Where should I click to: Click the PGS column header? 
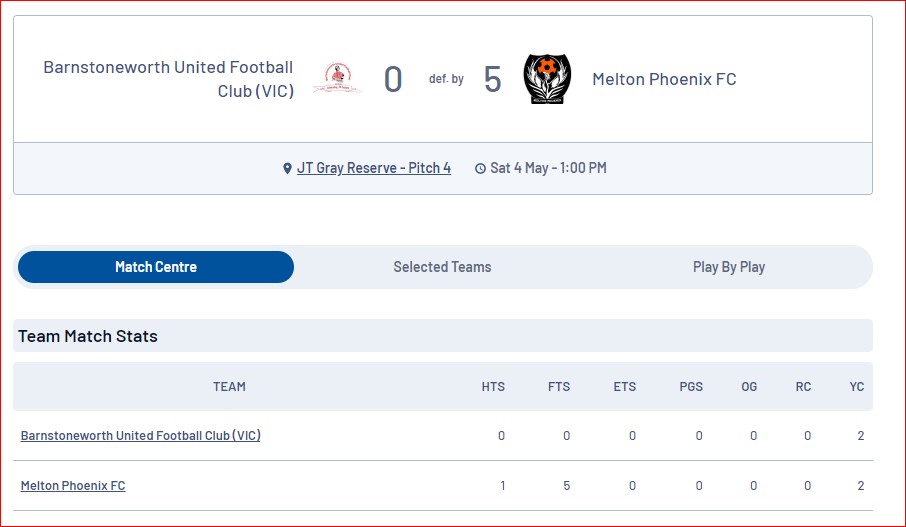pyautogui.click(x=691, y=387)
